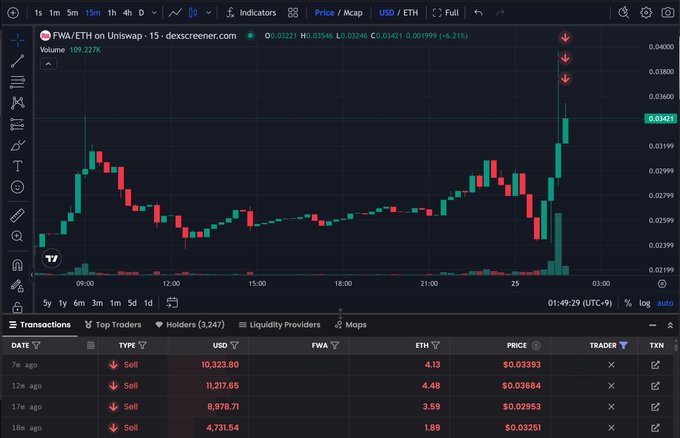The height and width of the screenshot is (438, 680).
Task: Open chart type dropdown arrow
Action: [x=209, y=13]
